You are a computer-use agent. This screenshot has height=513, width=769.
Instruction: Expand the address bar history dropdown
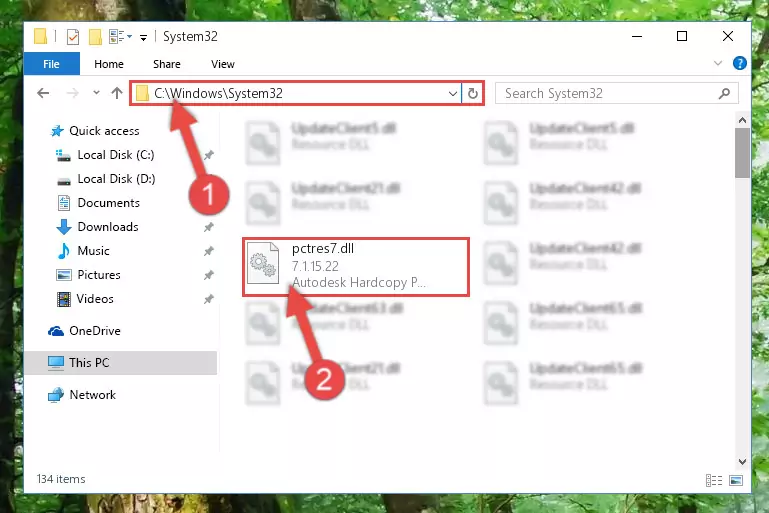click(453, 93)
